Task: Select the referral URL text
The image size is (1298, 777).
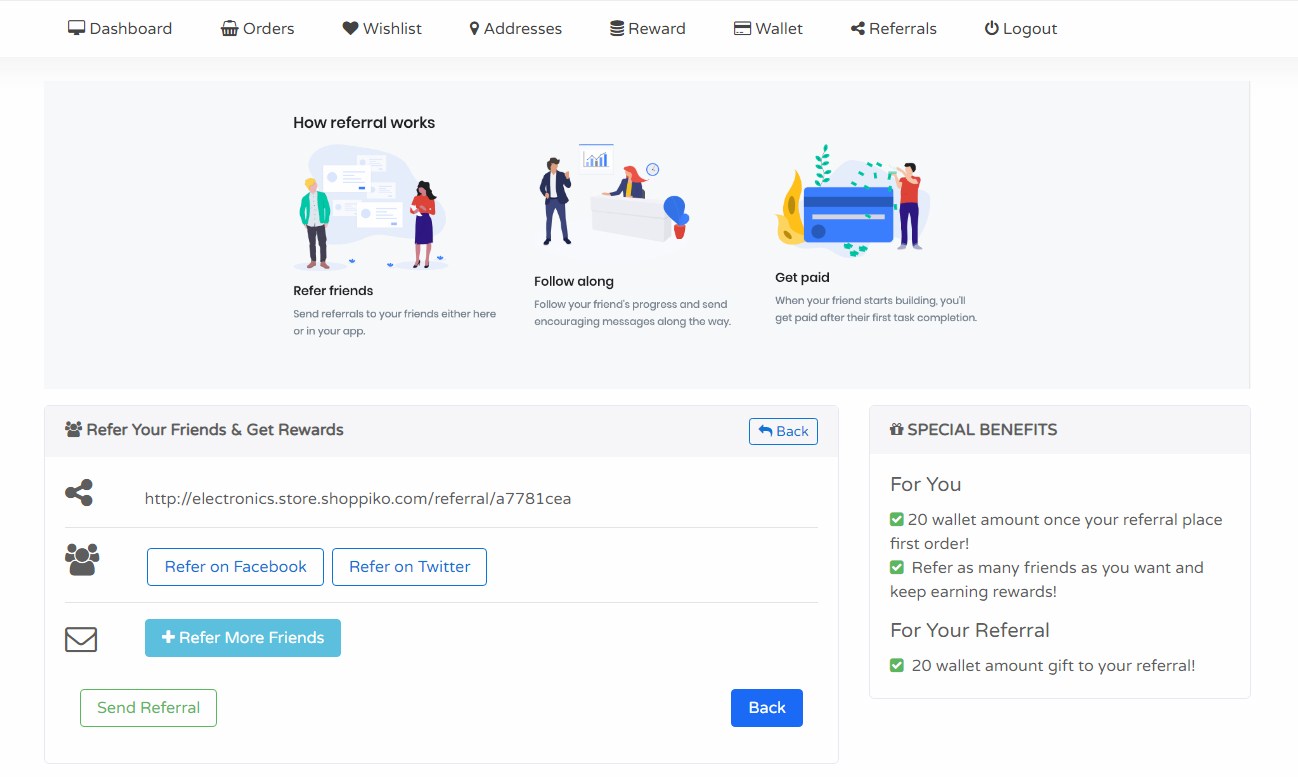Action: pos(358,498)
